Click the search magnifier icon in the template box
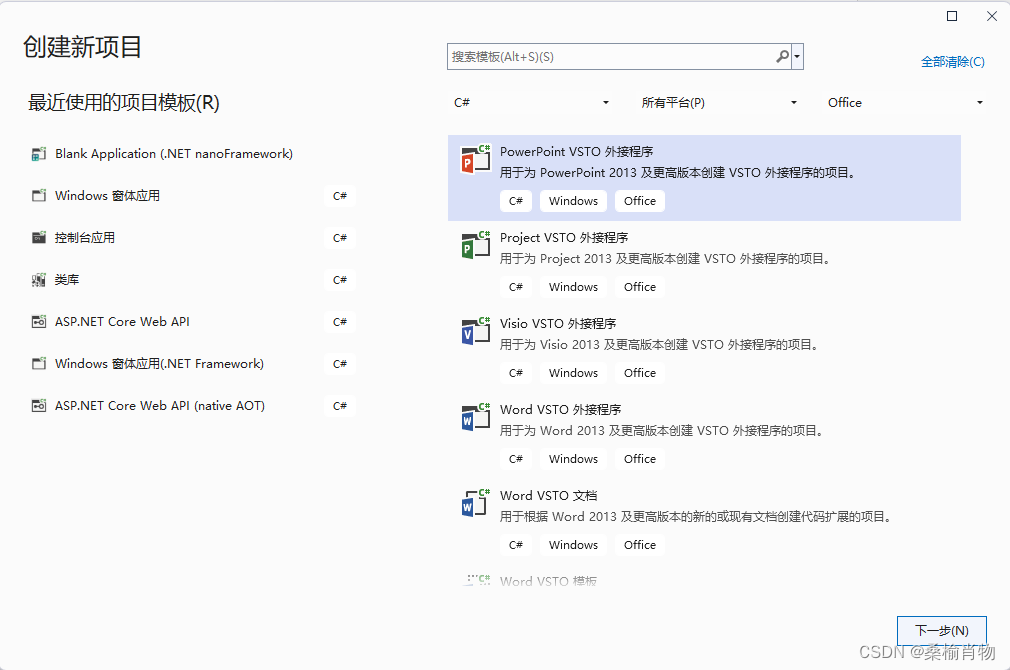 (x=782, y=57)
